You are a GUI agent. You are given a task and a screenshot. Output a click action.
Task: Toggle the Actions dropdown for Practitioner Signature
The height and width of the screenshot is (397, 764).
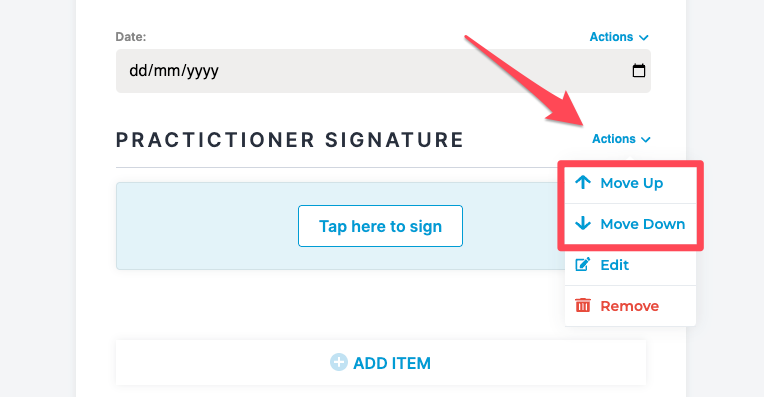tap(621, 139)
